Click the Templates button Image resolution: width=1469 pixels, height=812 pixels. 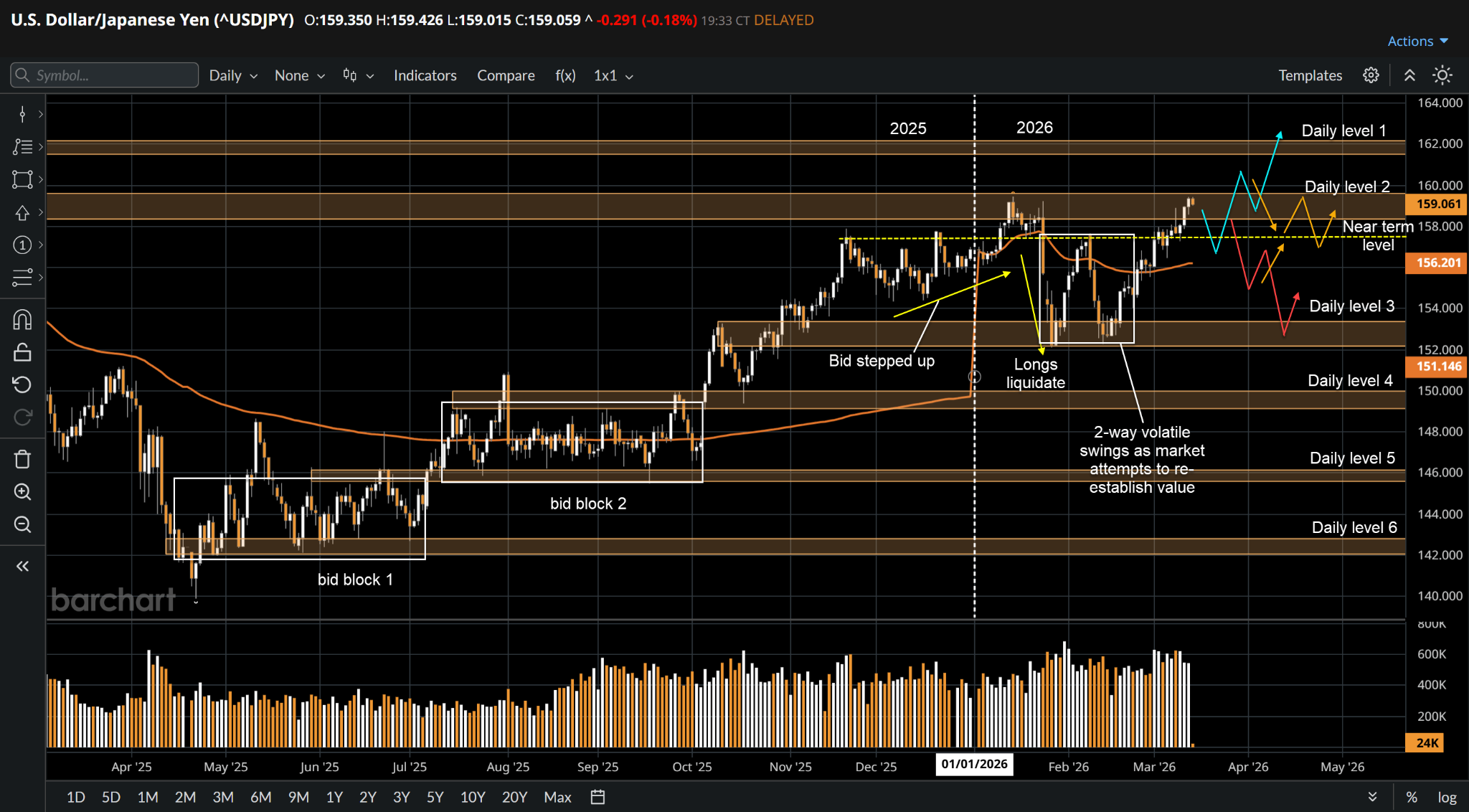click(1310, 75)
